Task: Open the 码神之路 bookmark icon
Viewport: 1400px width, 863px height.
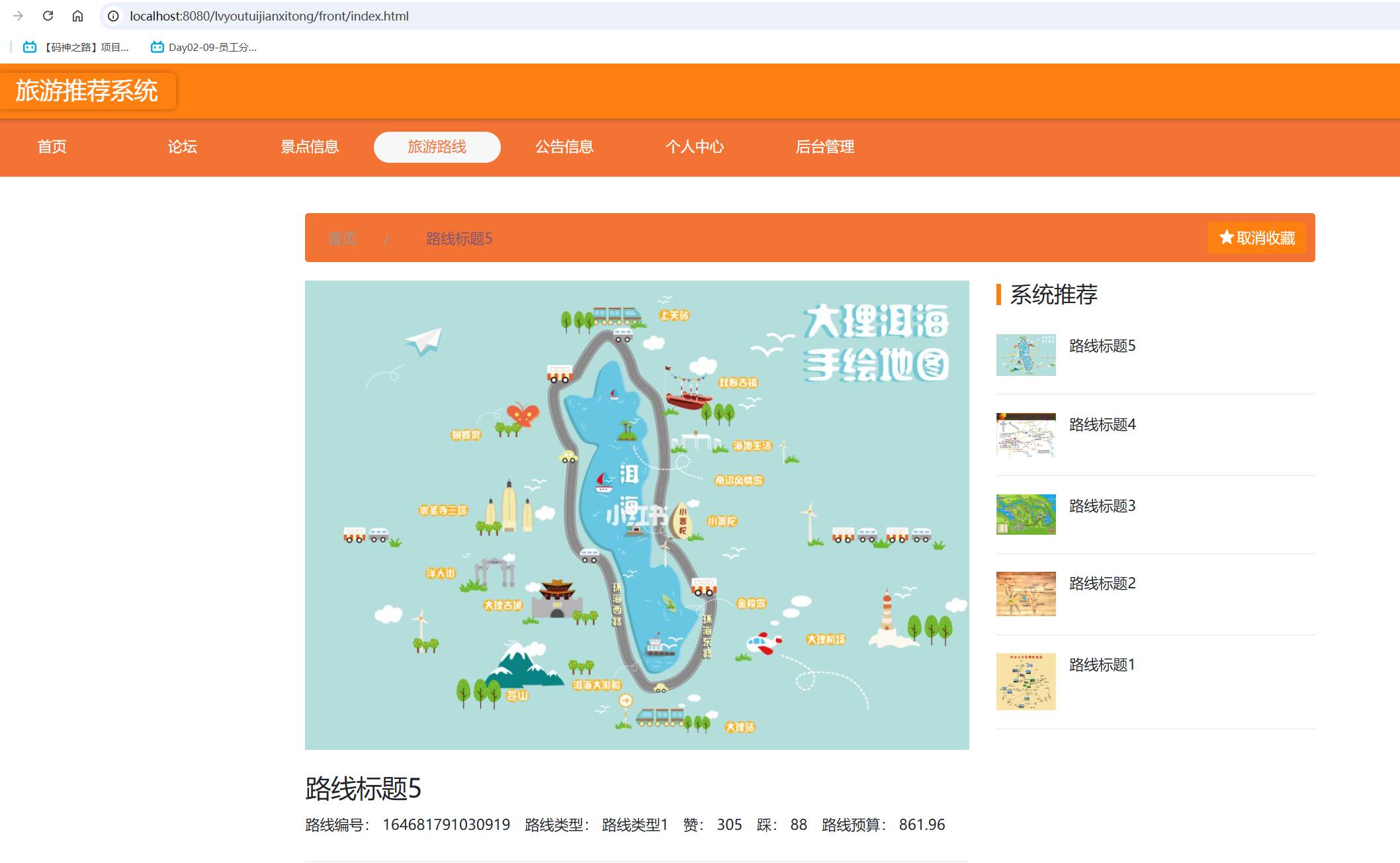Action: coord(30,47)
